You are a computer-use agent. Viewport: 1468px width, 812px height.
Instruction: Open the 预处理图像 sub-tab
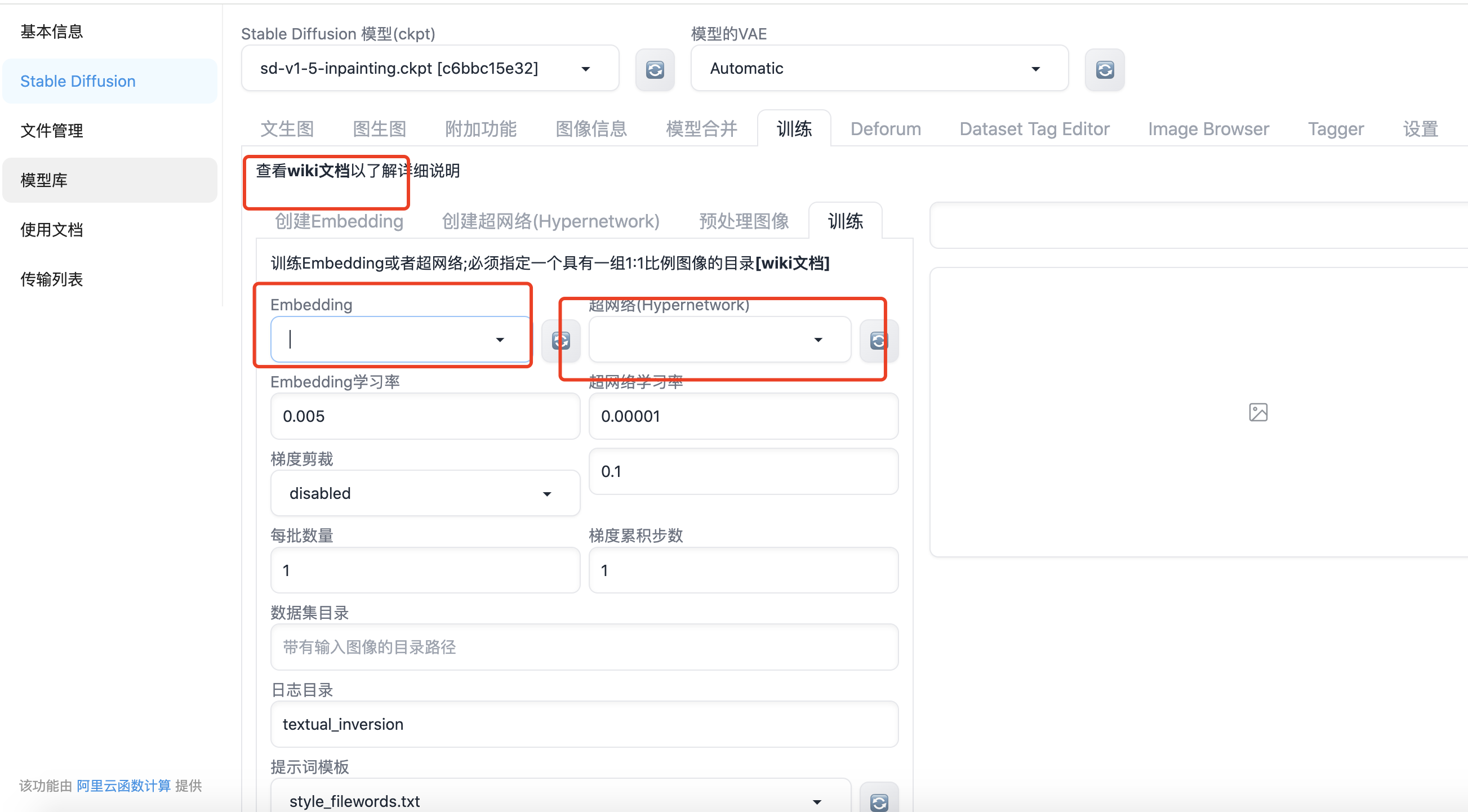[x=743, y=221]
